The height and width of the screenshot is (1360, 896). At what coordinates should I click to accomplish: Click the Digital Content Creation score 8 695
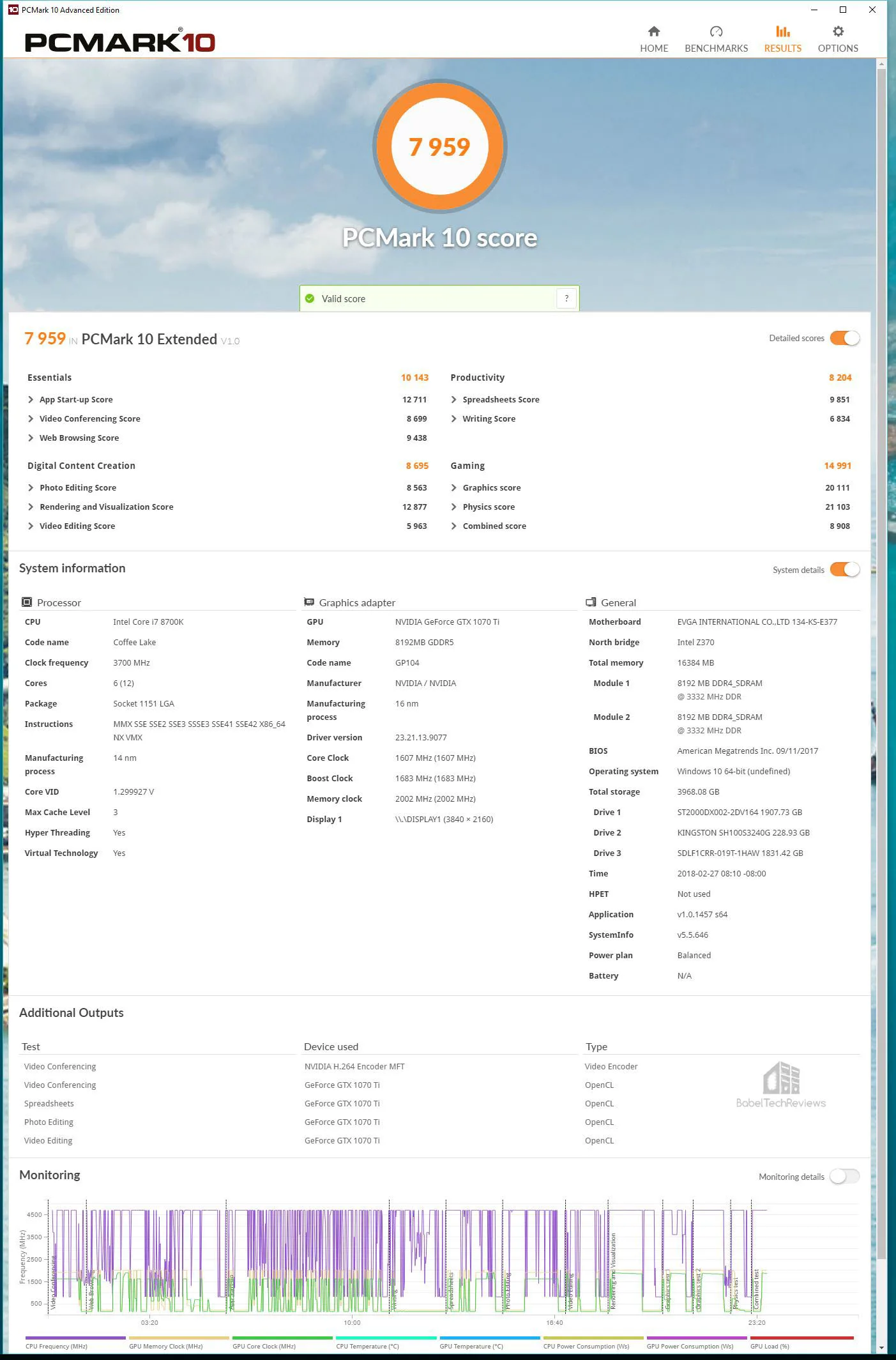coord(417,466)
